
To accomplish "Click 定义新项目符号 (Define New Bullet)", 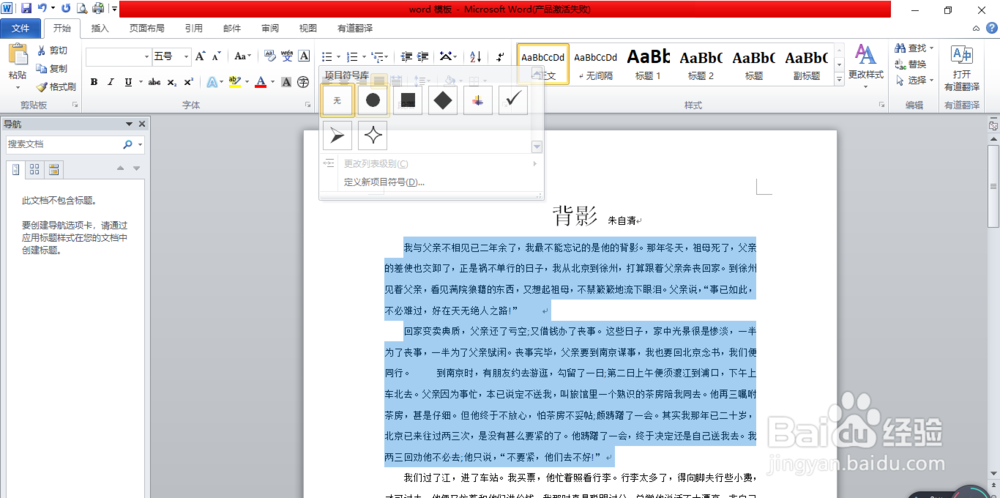I will [x=384, y=182].
